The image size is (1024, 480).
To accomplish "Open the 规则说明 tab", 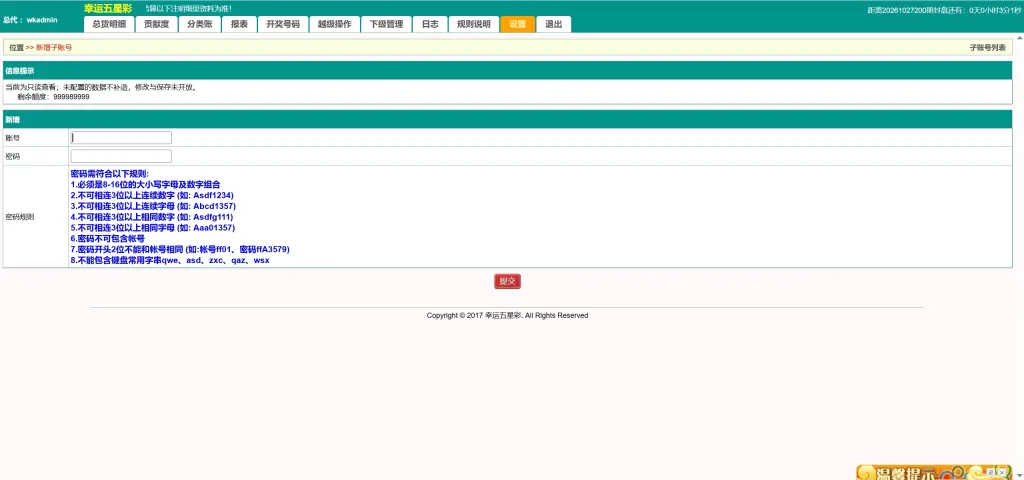I will [x=473, y=24].
